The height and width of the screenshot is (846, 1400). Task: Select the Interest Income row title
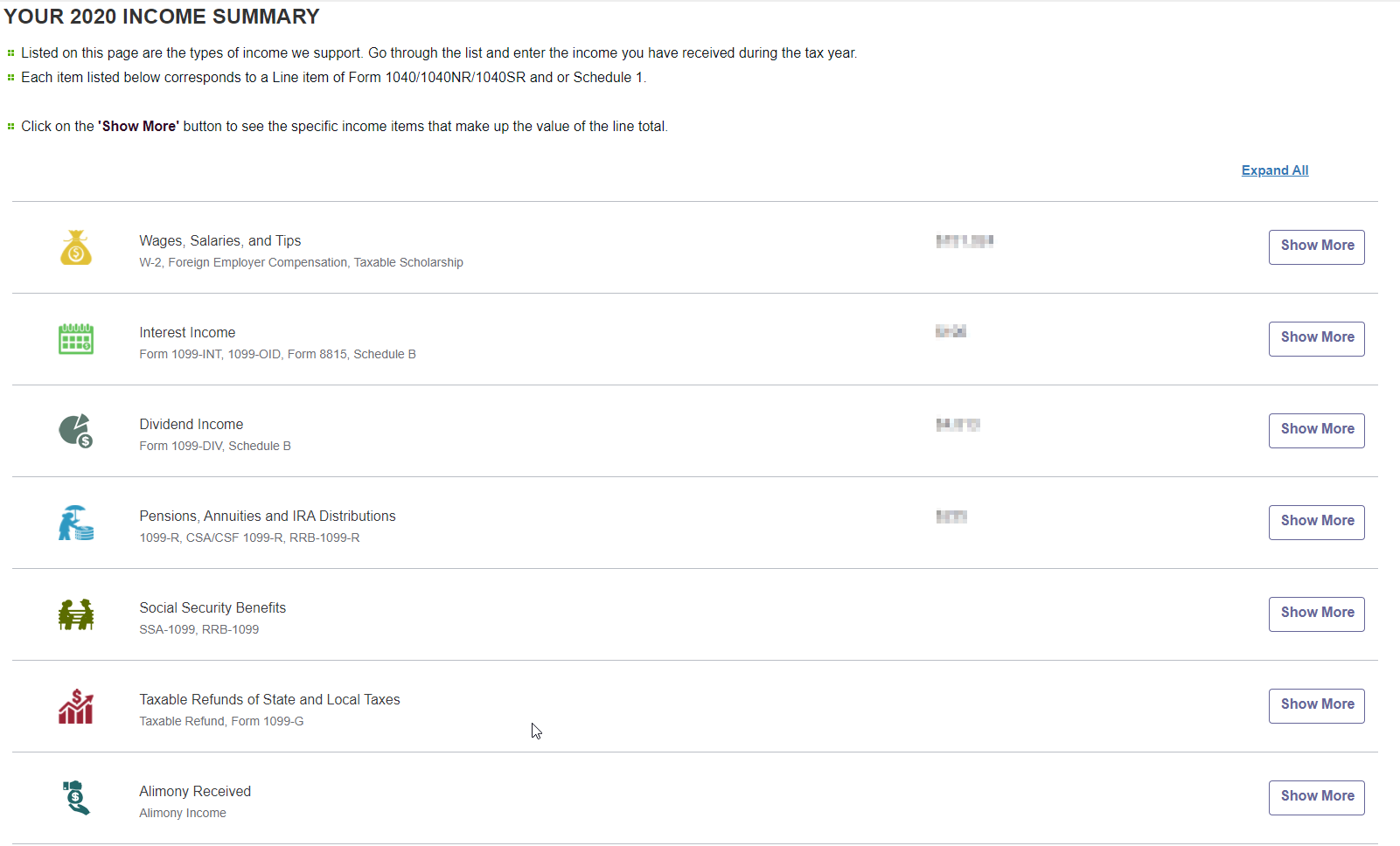pyautogui.click(x=187, y=333)
